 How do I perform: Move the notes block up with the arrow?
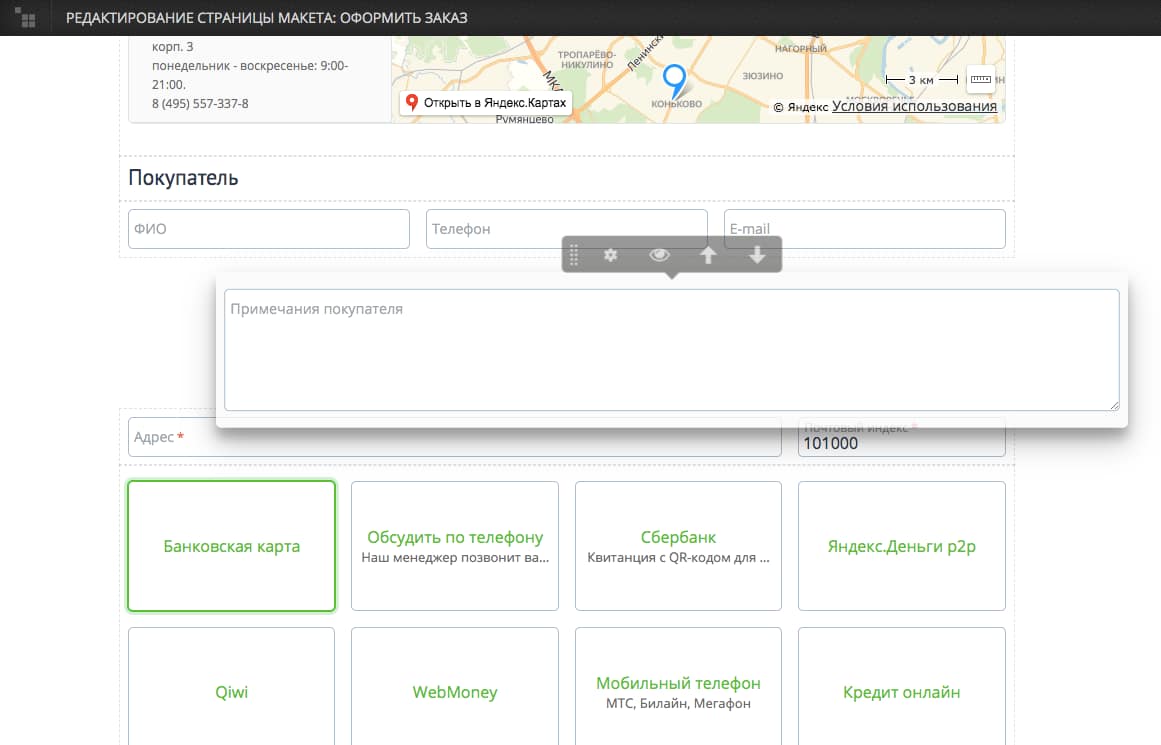pos(708,256)
